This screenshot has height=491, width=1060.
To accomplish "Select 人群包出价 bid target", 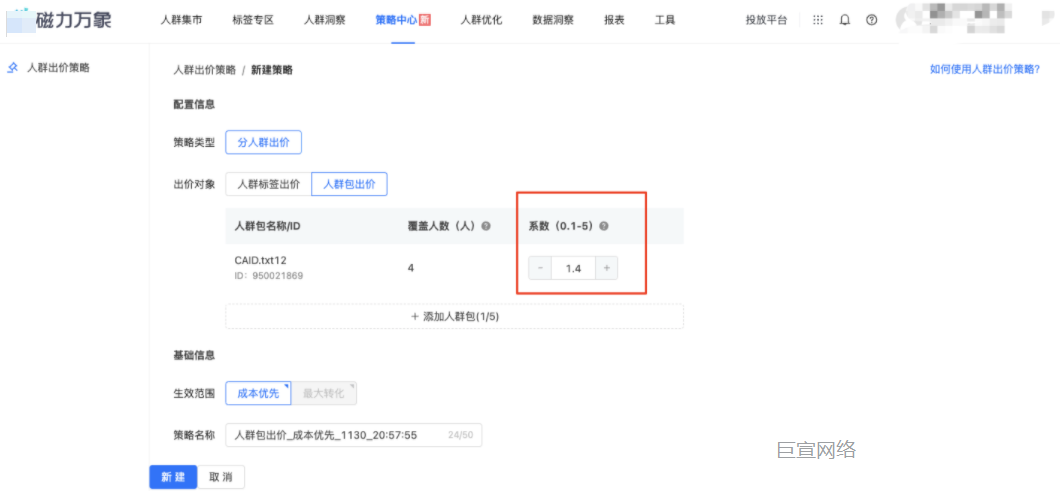I will pyautogui.click(x=350, y=184).
